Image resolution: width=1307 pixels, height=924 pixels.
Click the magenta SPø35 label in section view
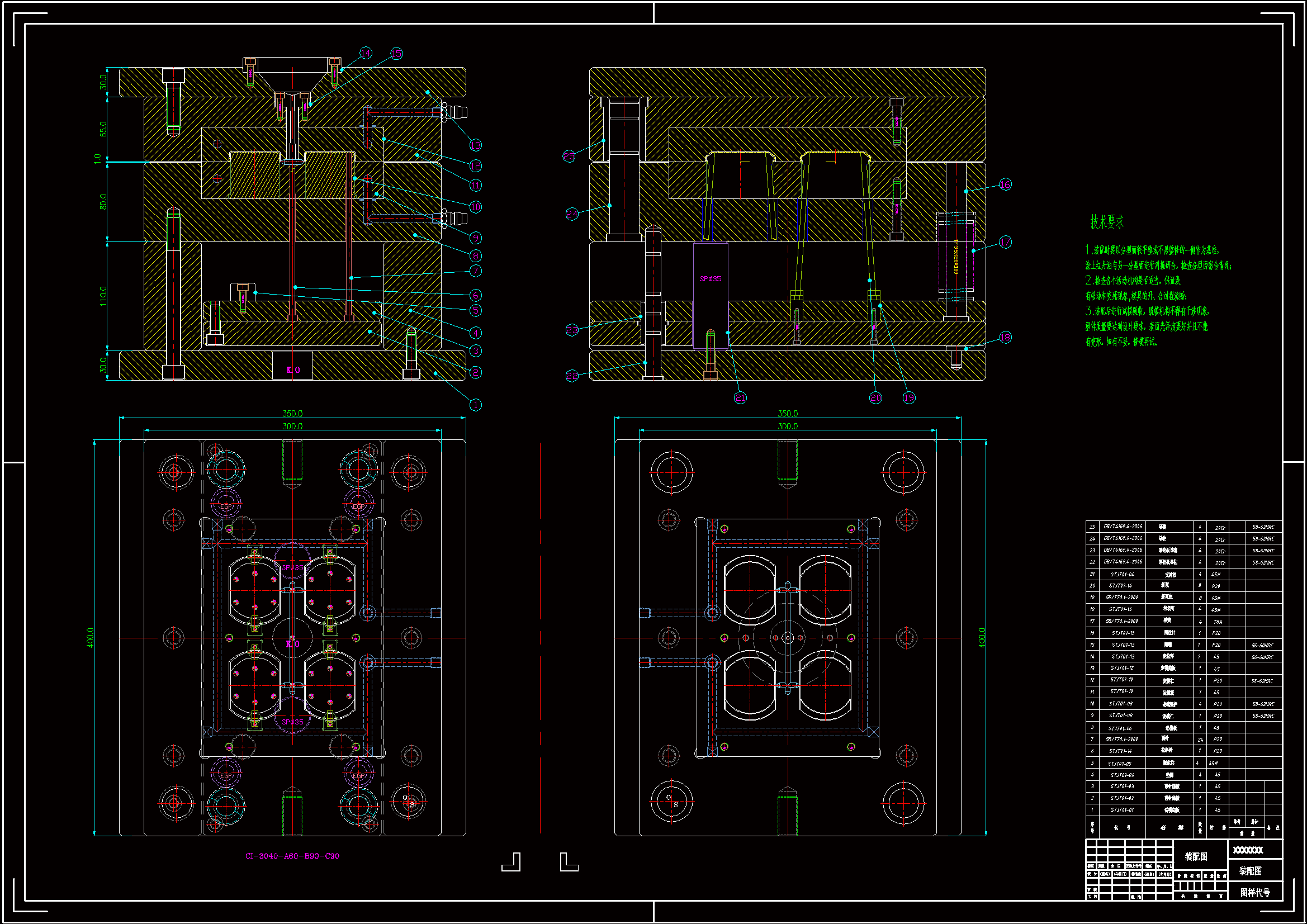(x=710, y=278)
